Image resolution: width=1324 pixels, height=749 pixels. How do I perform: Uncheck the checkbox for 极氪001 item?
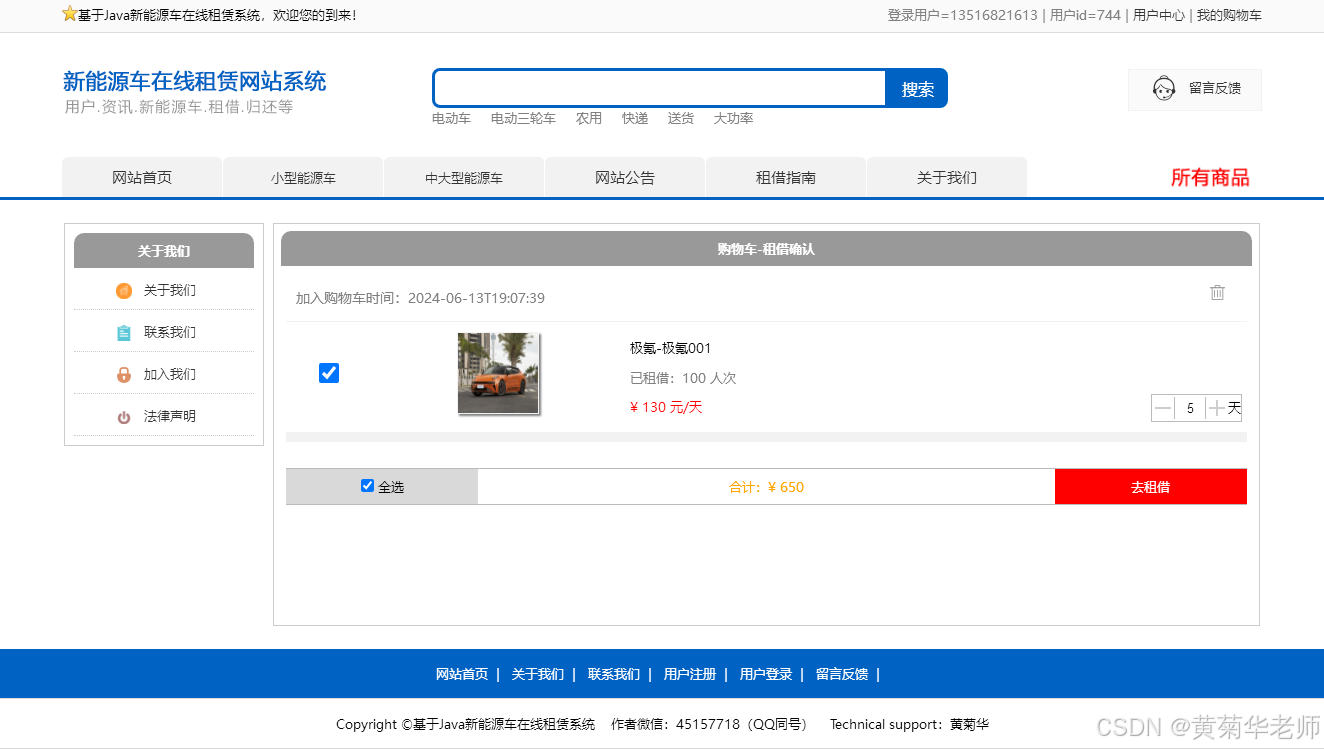[x=329, y=372]
